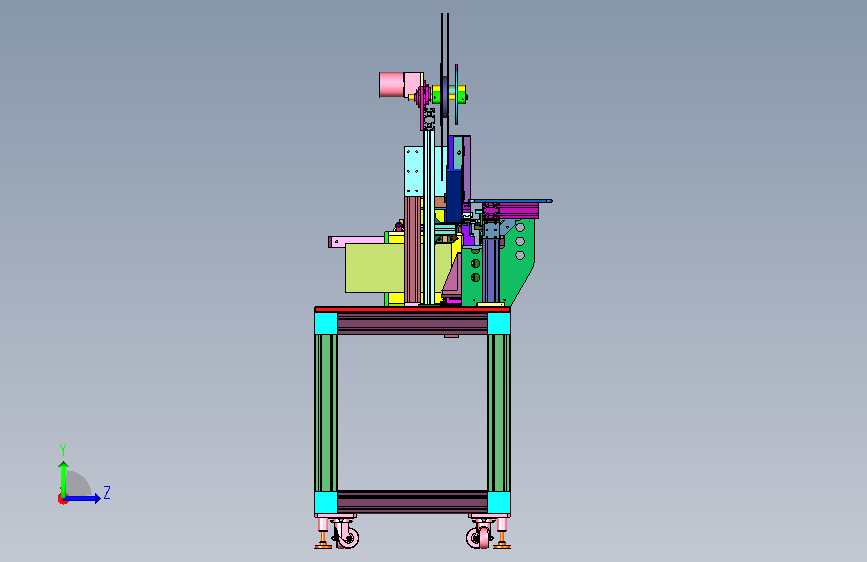
Task: Select the bottom-left cyan corner block
Action: [x=326, y=503]
